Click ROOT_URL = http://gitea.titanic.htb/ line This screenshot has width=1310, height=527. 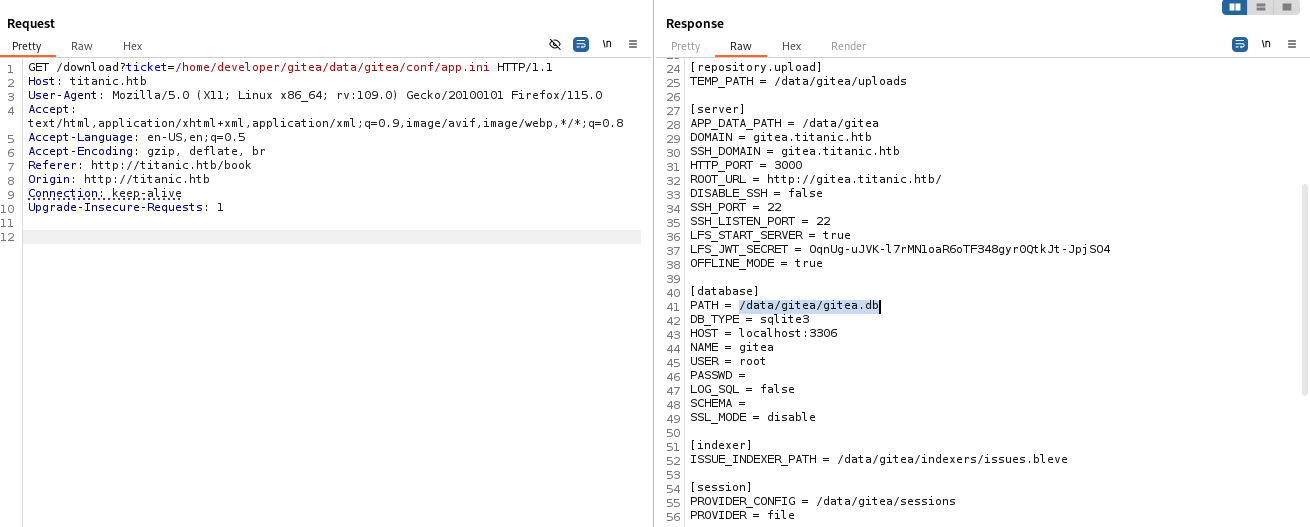click(x=816, y=179)
